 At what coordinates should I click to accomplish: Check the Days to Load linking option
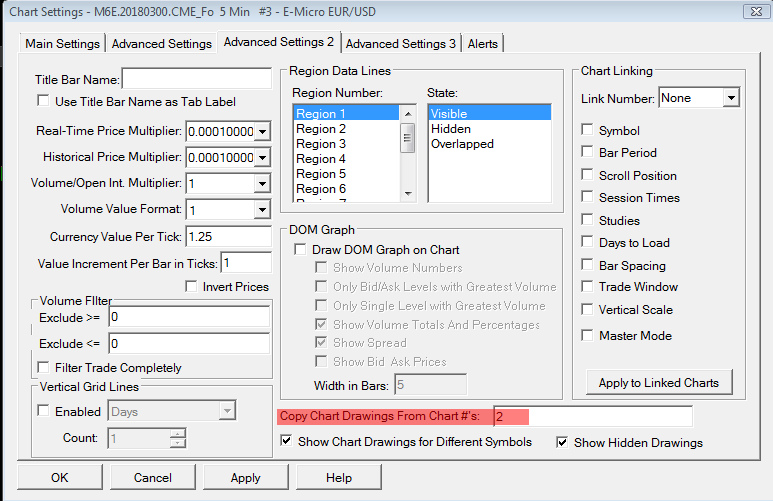point(587,242)
